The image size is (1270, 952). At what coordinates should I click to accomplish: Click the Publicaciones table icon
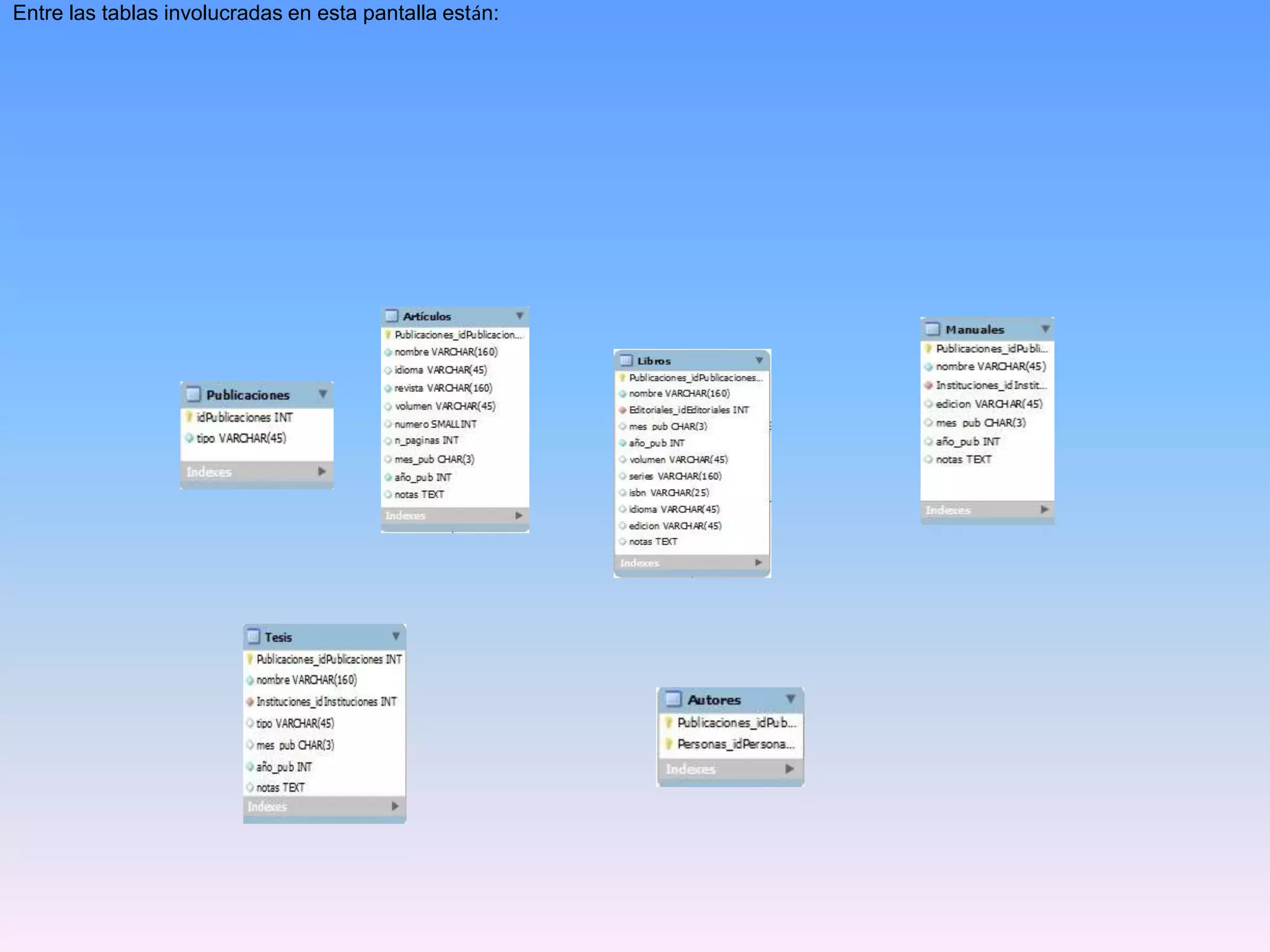click(193, 395)
